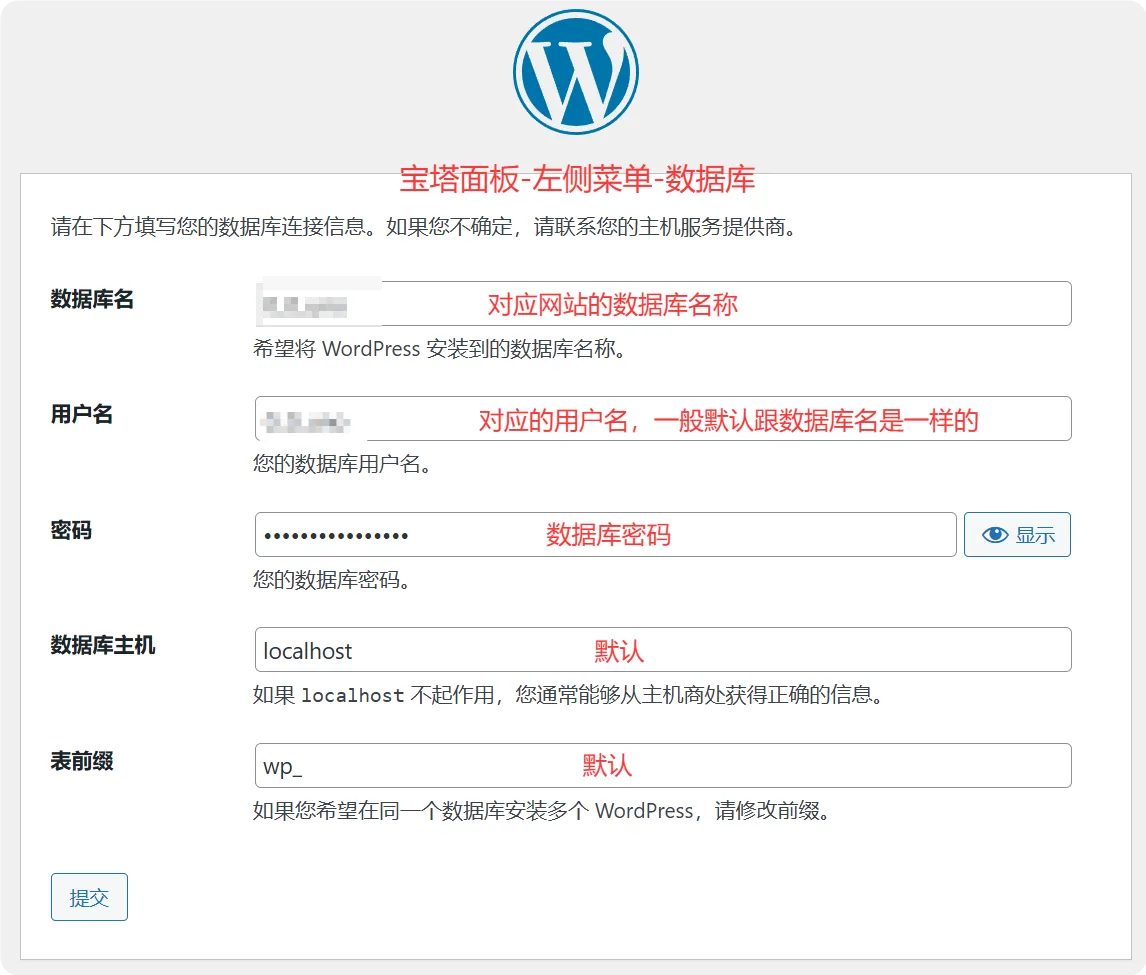Click the 数据库名 field label
This screenshot has width=1146, height=975.
(x=92, y=300)
